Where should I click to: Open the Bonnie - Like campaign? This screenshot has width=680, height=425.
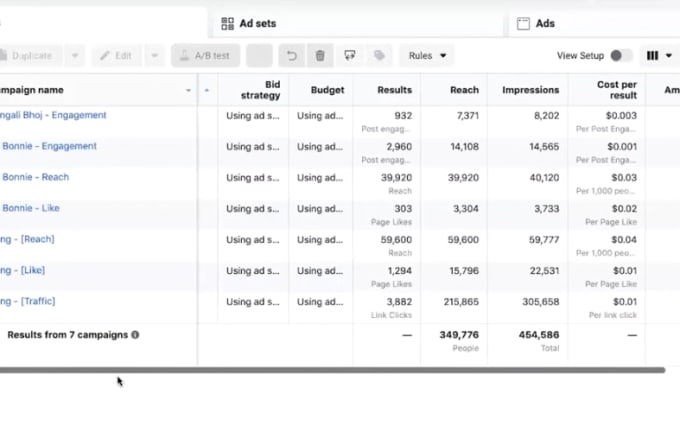pos(31,208)
